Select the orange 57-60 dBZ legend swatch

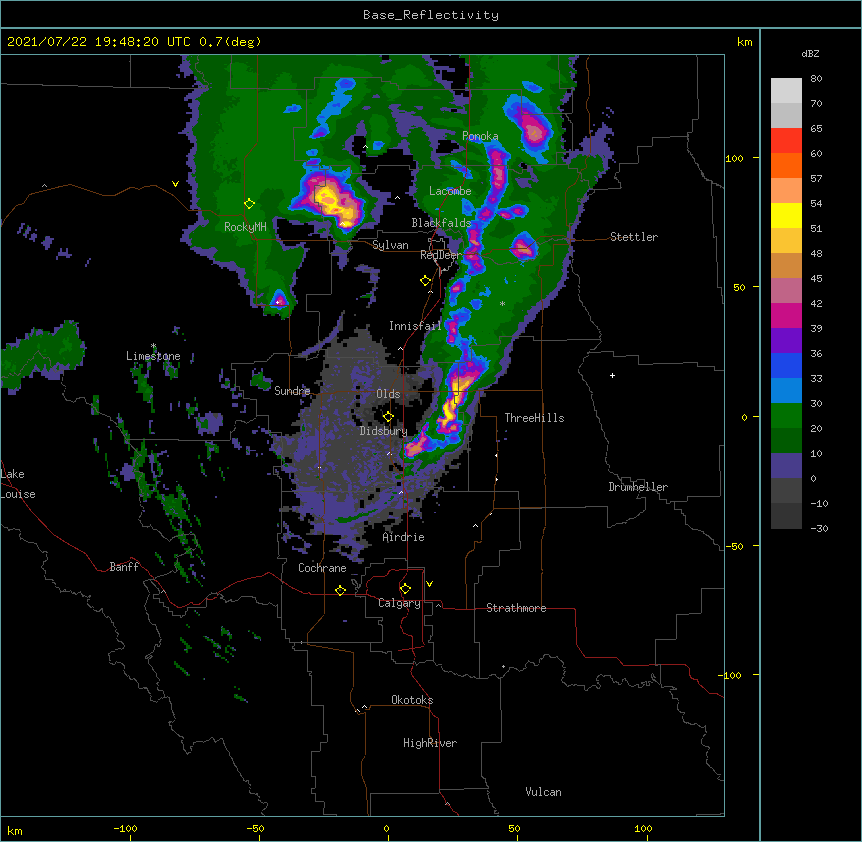(x=786, y=165)
